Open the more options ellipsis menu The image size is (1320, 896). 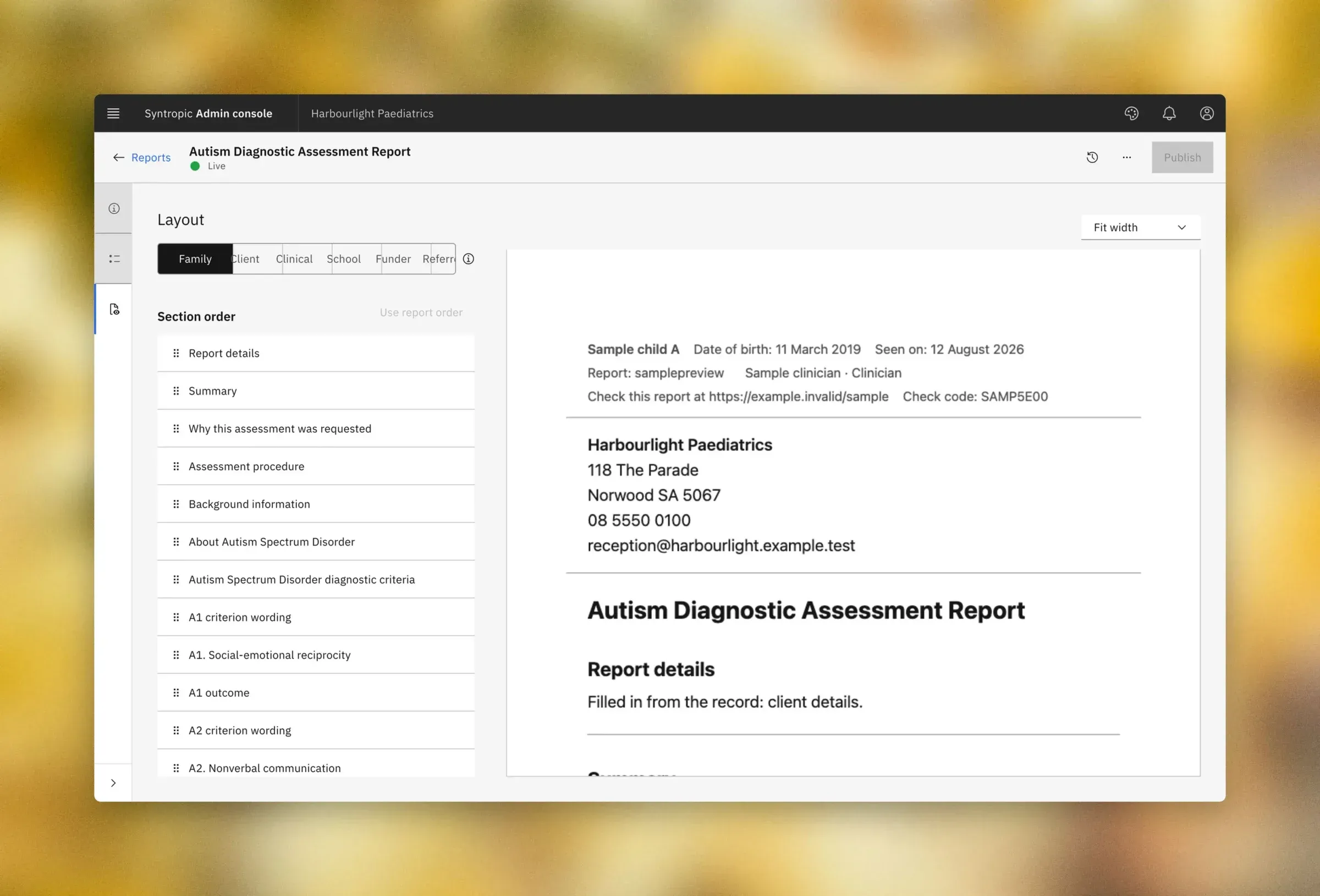1126,157
